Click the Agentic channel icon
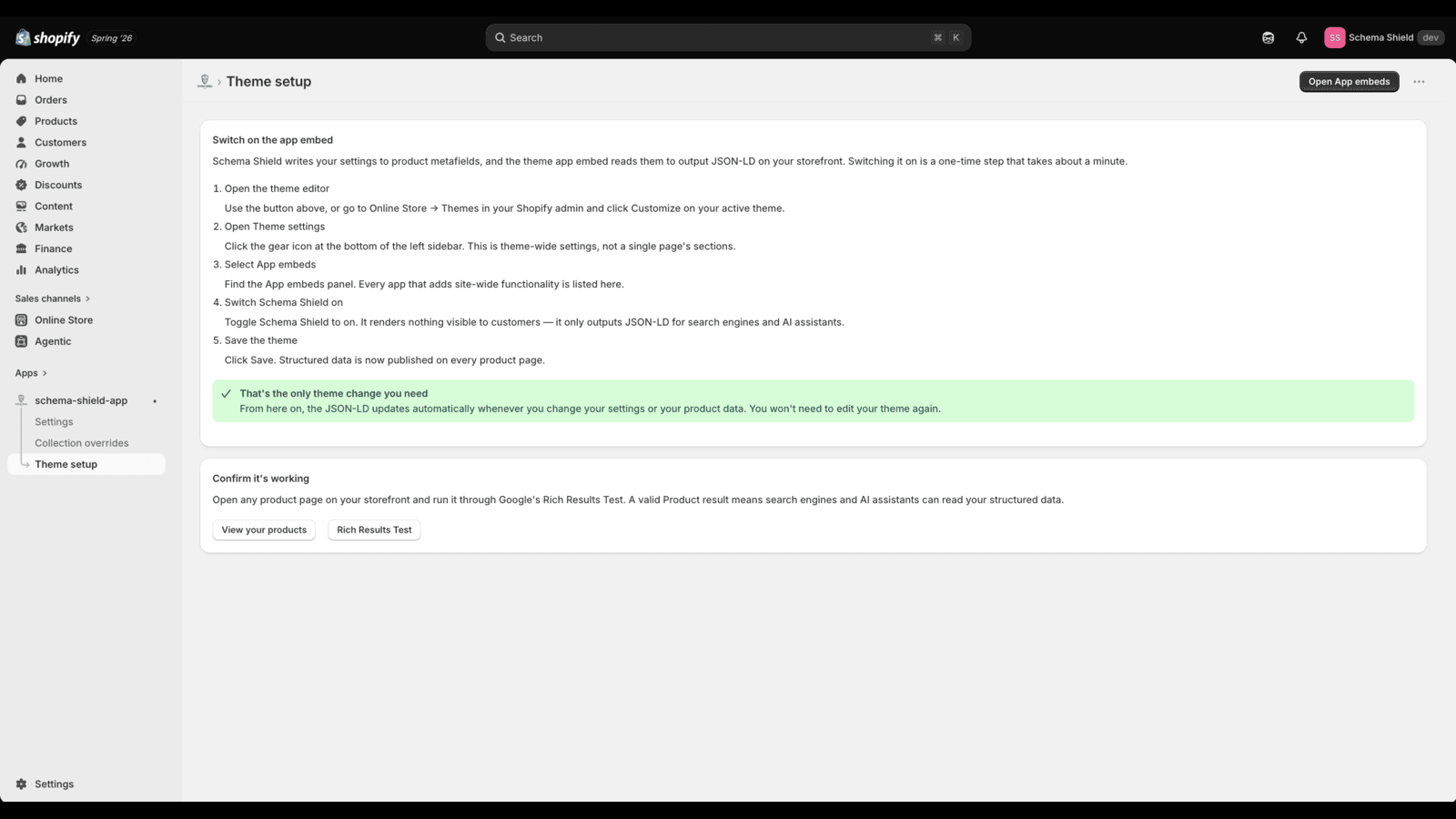This screenshot has width=1456, height=819. point(21,341)
